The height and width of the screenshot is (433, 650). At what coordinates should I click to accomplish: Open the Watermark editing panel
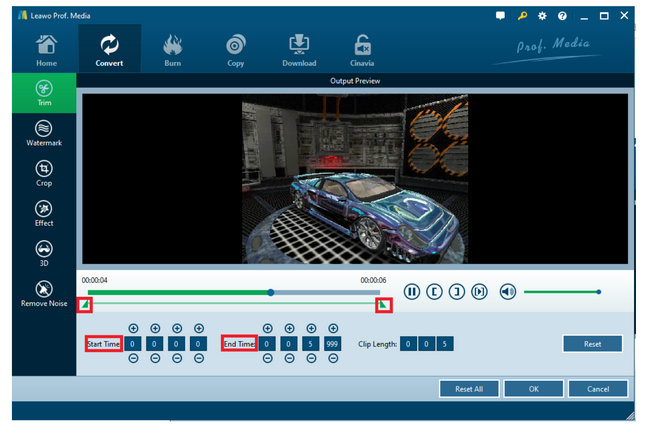coord(44,134)
